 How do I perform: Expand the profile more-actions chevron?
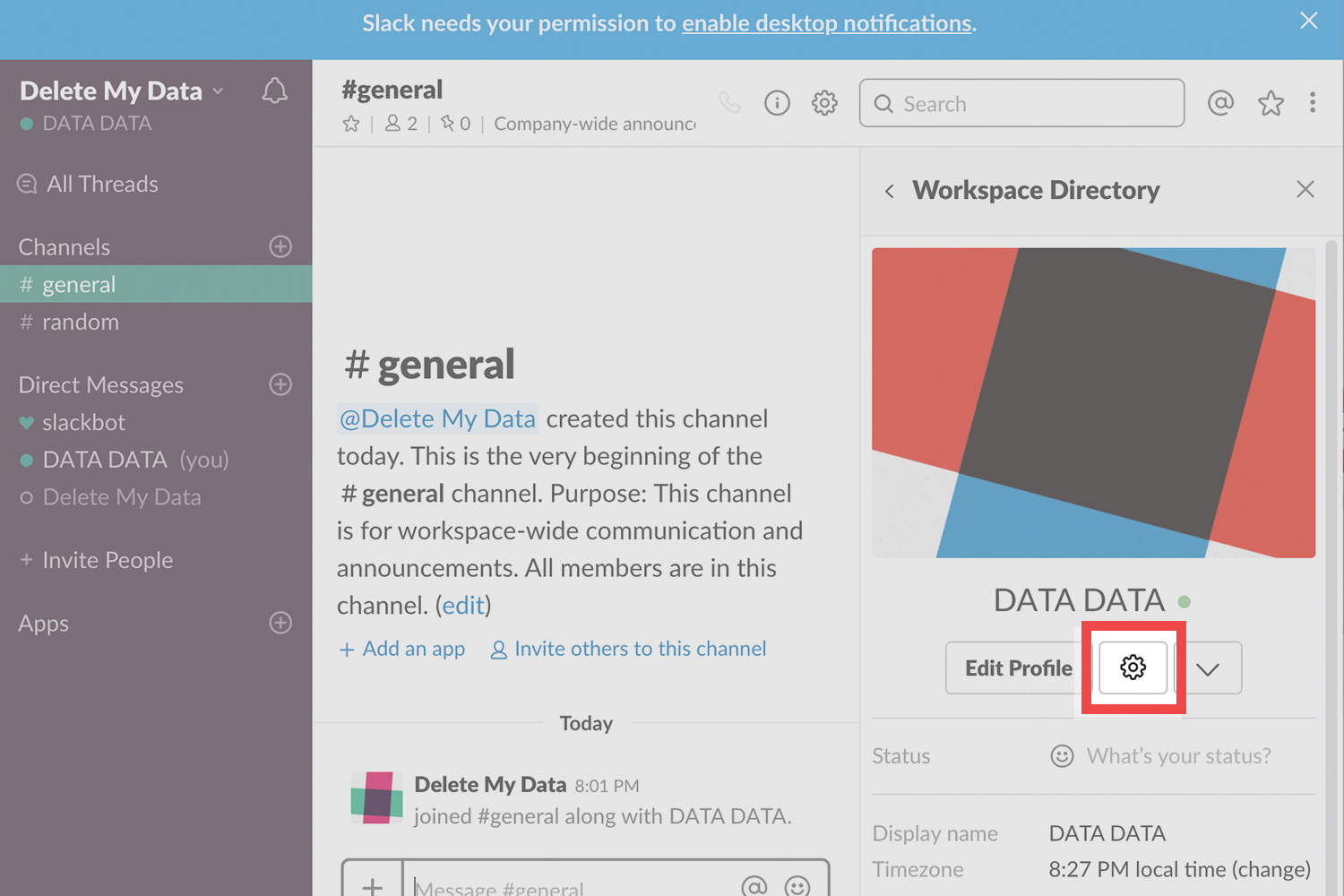pyautogui.click(x=1208, y=668)
